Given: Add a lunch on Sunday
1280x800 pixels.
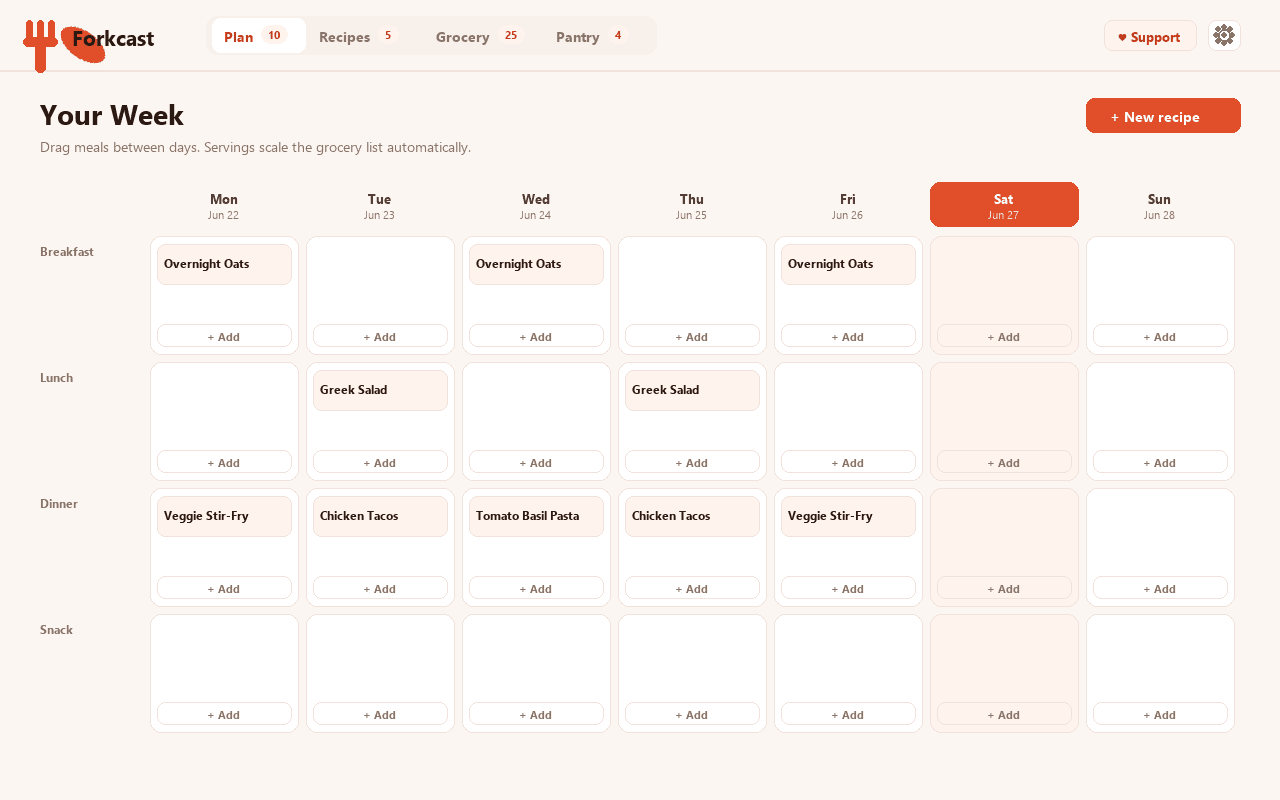Looking at the screenshot, I should (1160, 462).
